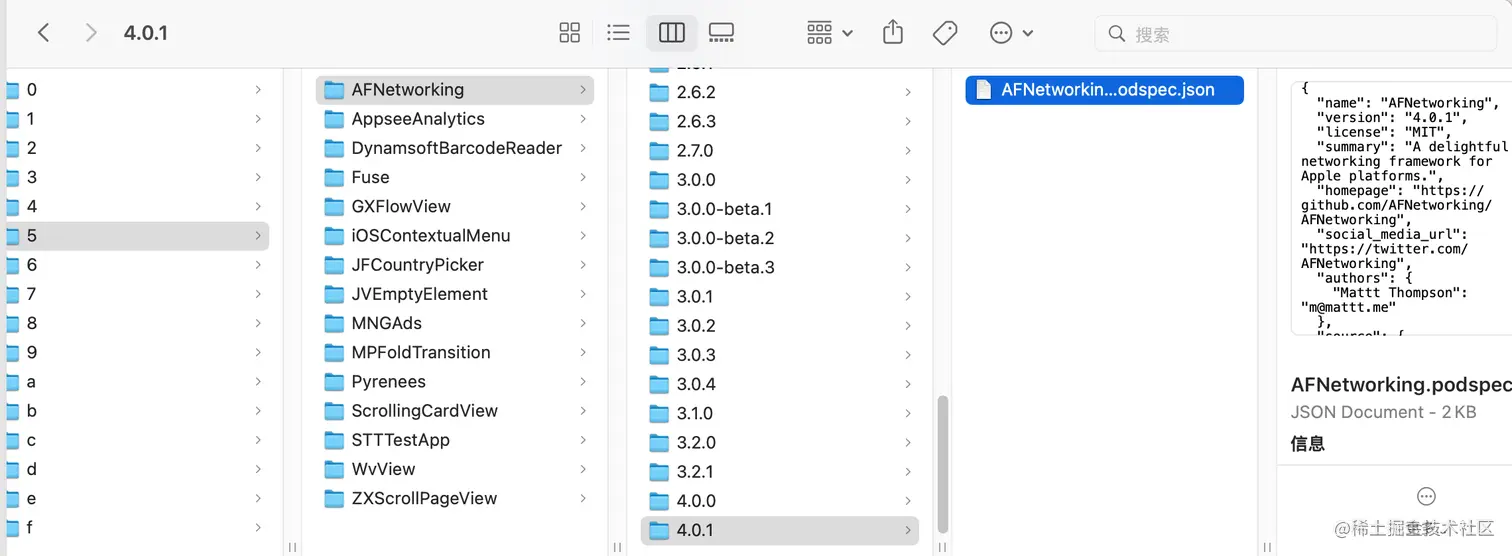
Task: Switch to list view
Action: pos(619,33)
